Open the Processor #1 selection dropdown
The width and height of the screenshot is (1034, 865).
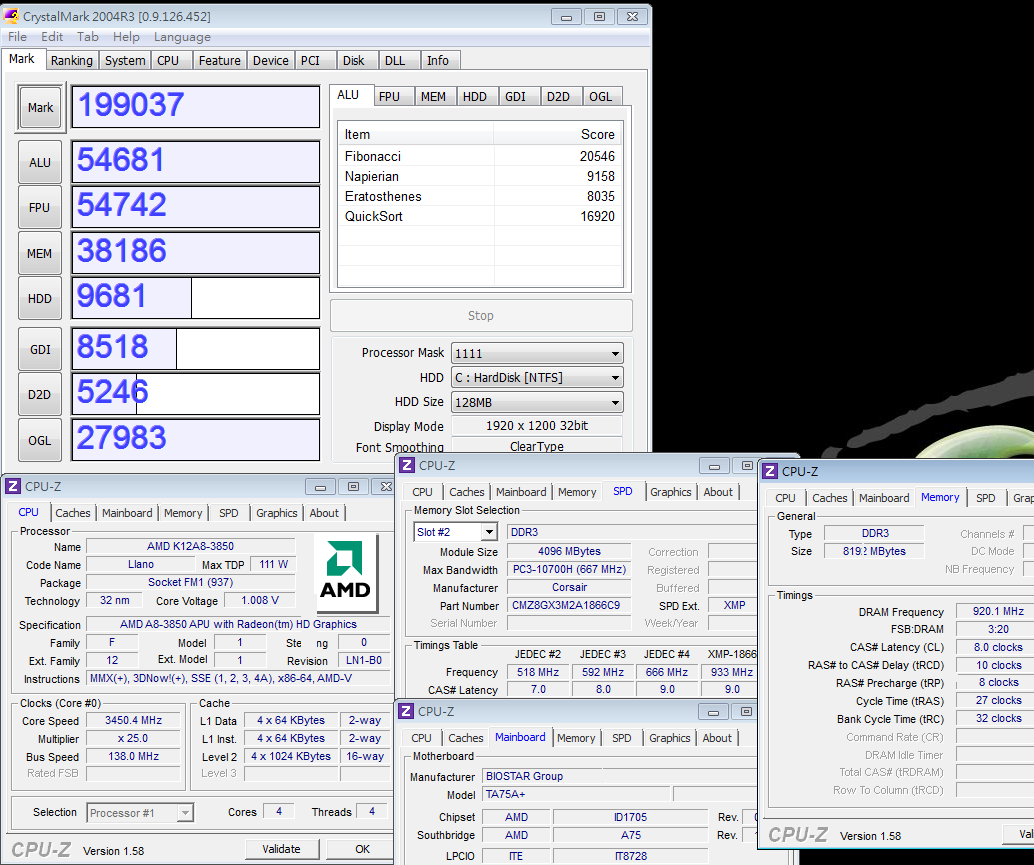click(x=140, y=813)
